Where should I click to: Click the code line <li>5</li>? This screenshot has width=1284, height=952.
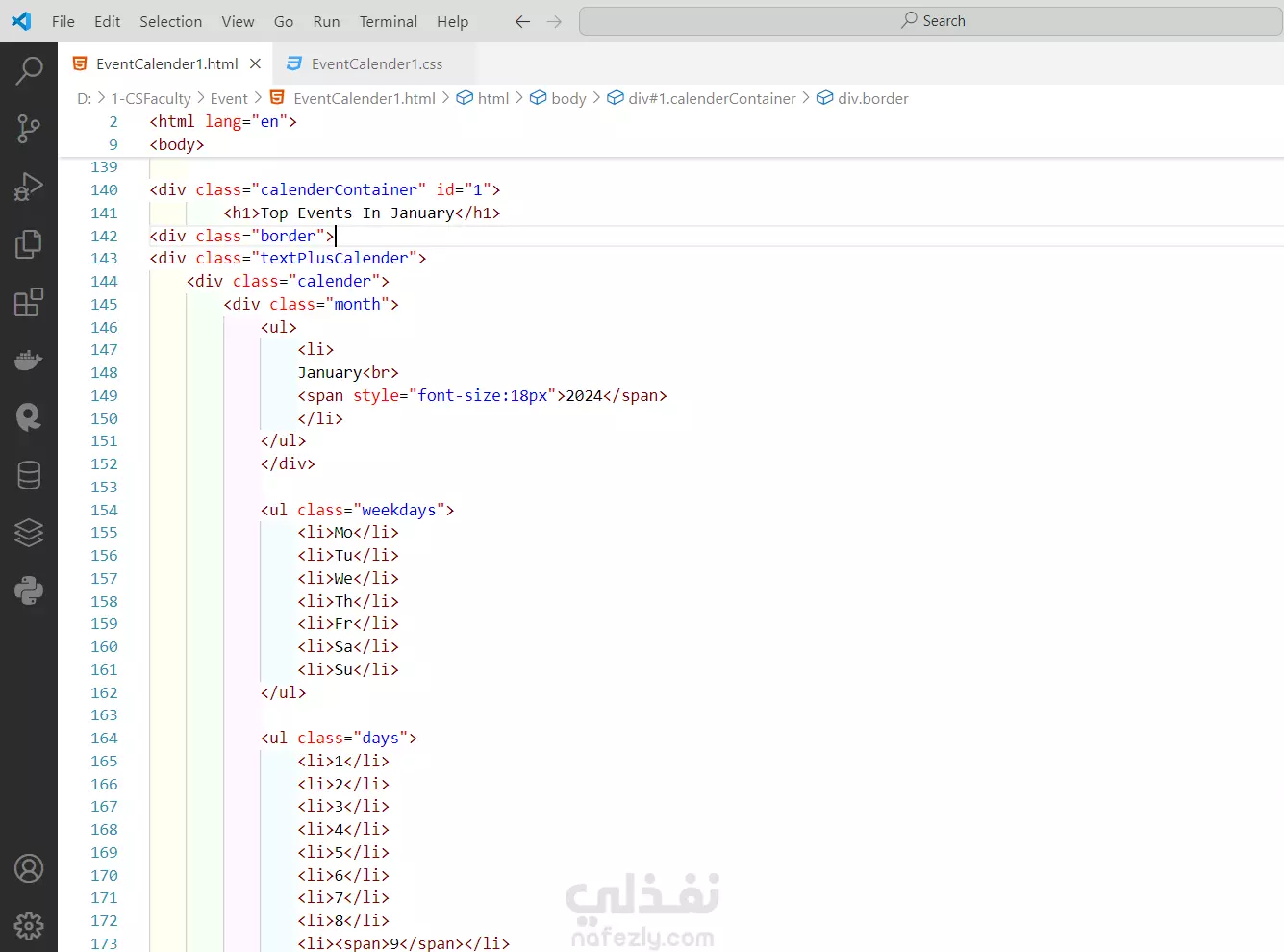pyautogui.click(x=343, y=852)
